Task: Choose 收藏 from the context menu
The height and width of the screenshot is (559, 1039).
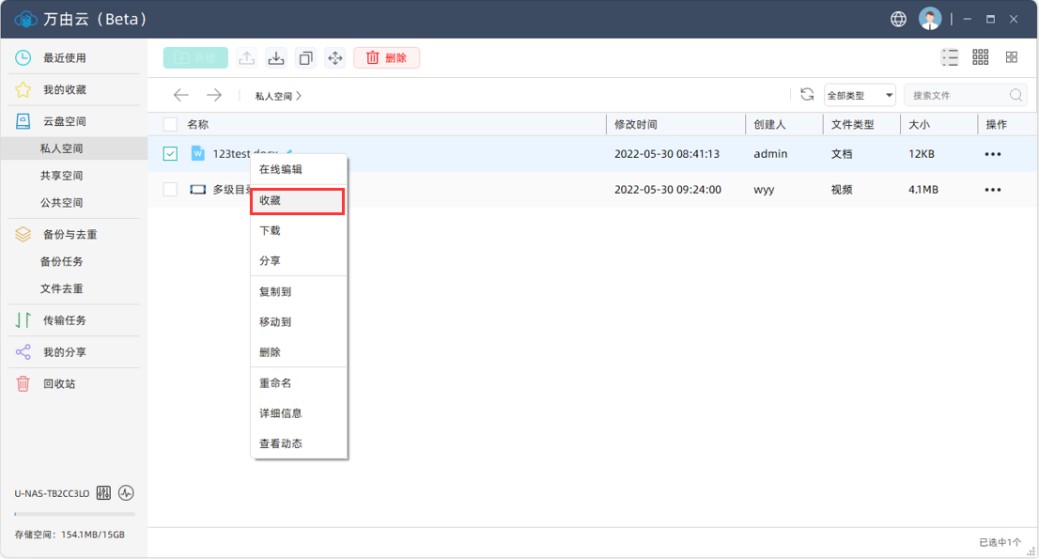Action: click(x=297, y=200)
